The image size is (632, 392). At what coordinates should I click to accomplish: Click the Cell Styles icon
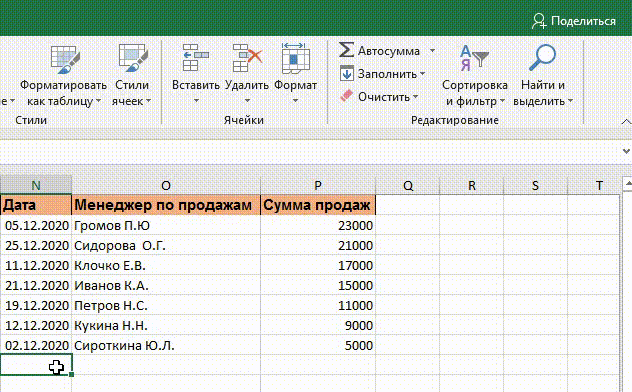[133, 58]
